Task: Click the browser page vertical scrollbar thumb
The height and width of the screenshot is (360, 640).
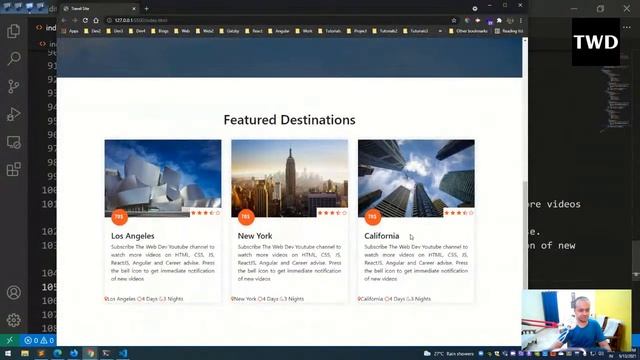Action: point(525,236)
